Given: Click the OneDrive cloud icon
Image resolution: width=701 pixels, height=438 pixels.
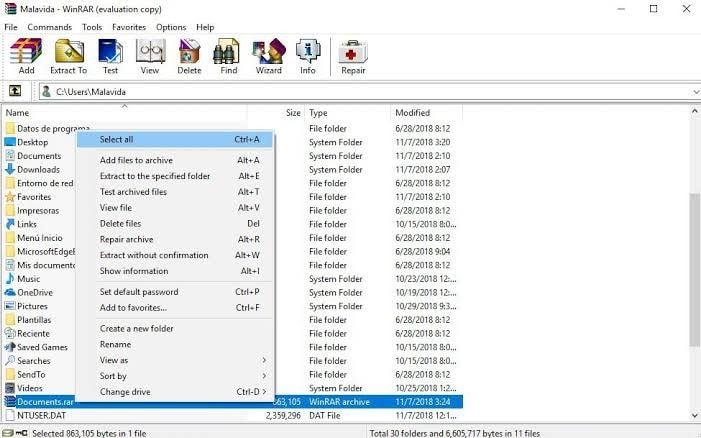Looking at the screenshot, I should pos(10,292).
